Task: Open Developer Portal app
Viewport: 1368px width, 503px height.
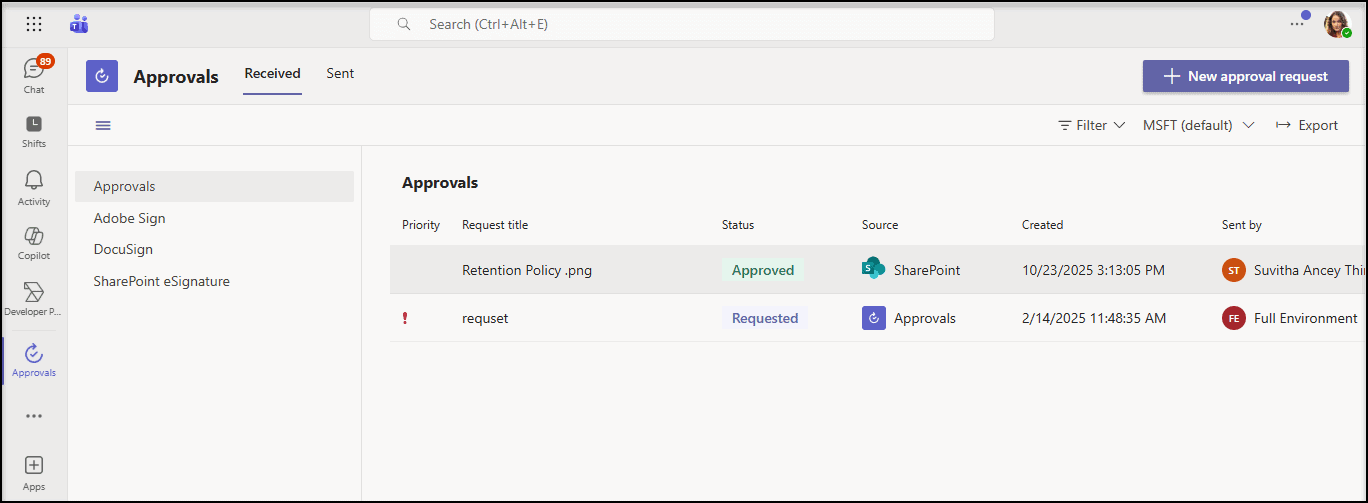Action: pos(34,299)
